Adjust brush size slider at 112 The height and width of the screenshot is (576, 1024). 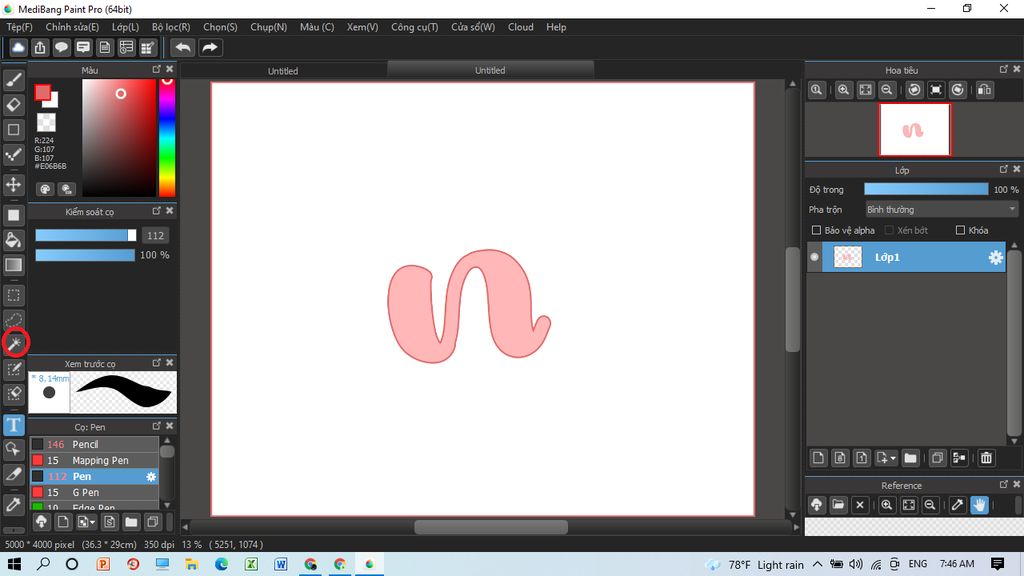pyautogui.click(x=86, y=235)
